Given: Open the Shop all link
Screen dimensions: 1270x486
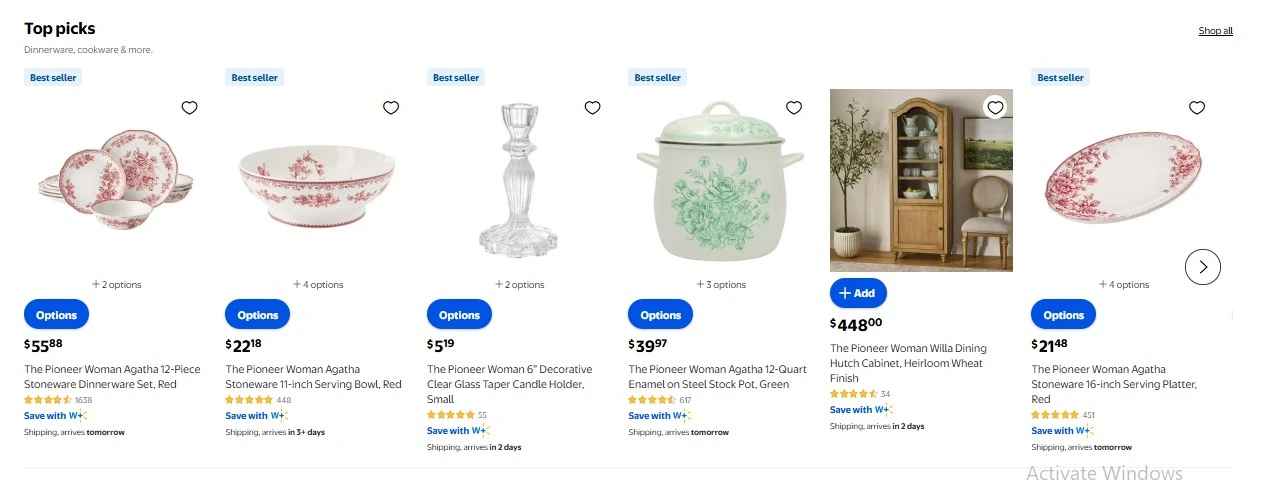Looking at the screenshot, I should (x=1215, y=31).
